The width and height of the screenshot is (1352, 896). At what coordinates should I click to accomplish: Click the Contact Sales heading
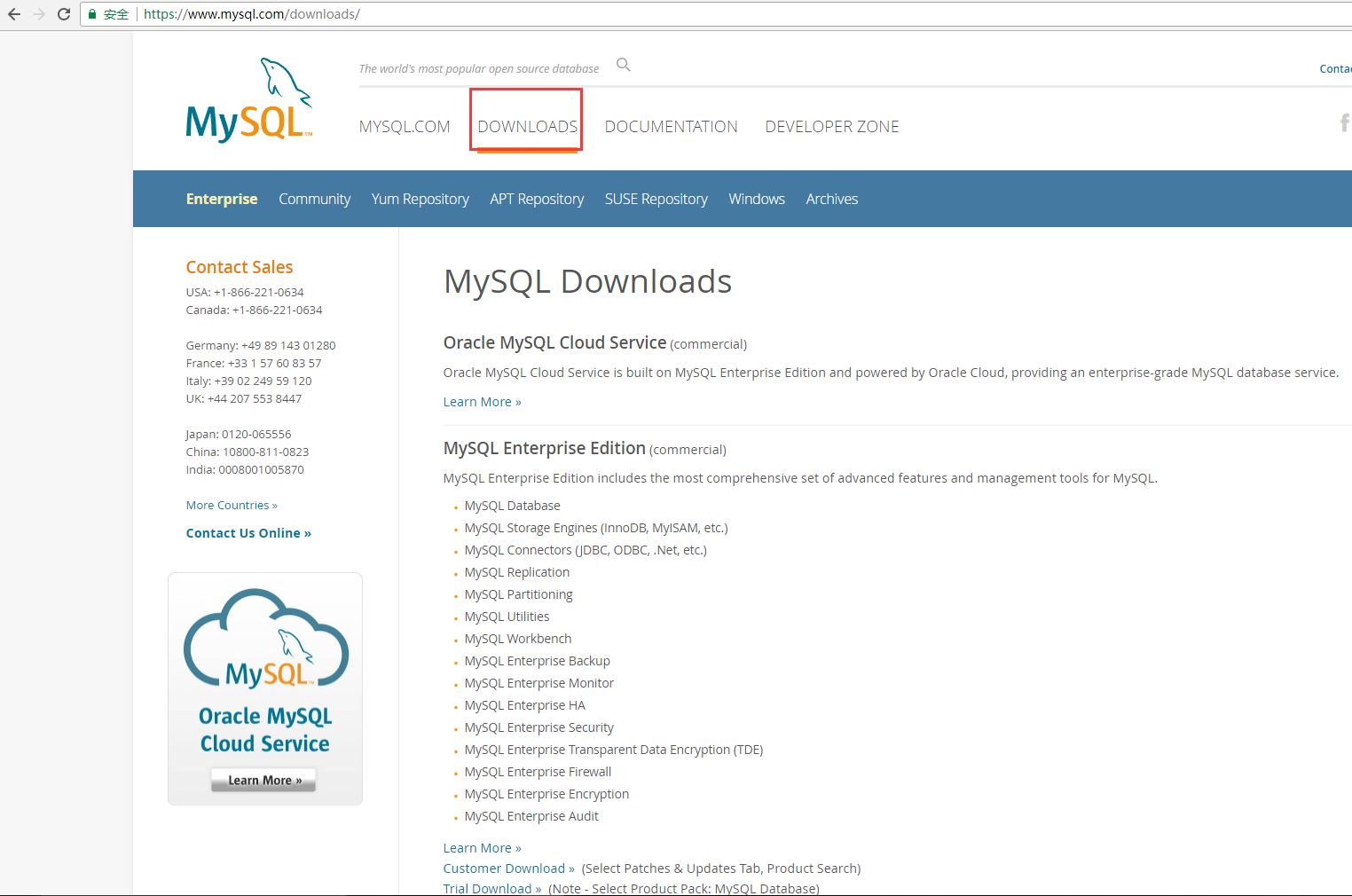[x=240, y=267]
